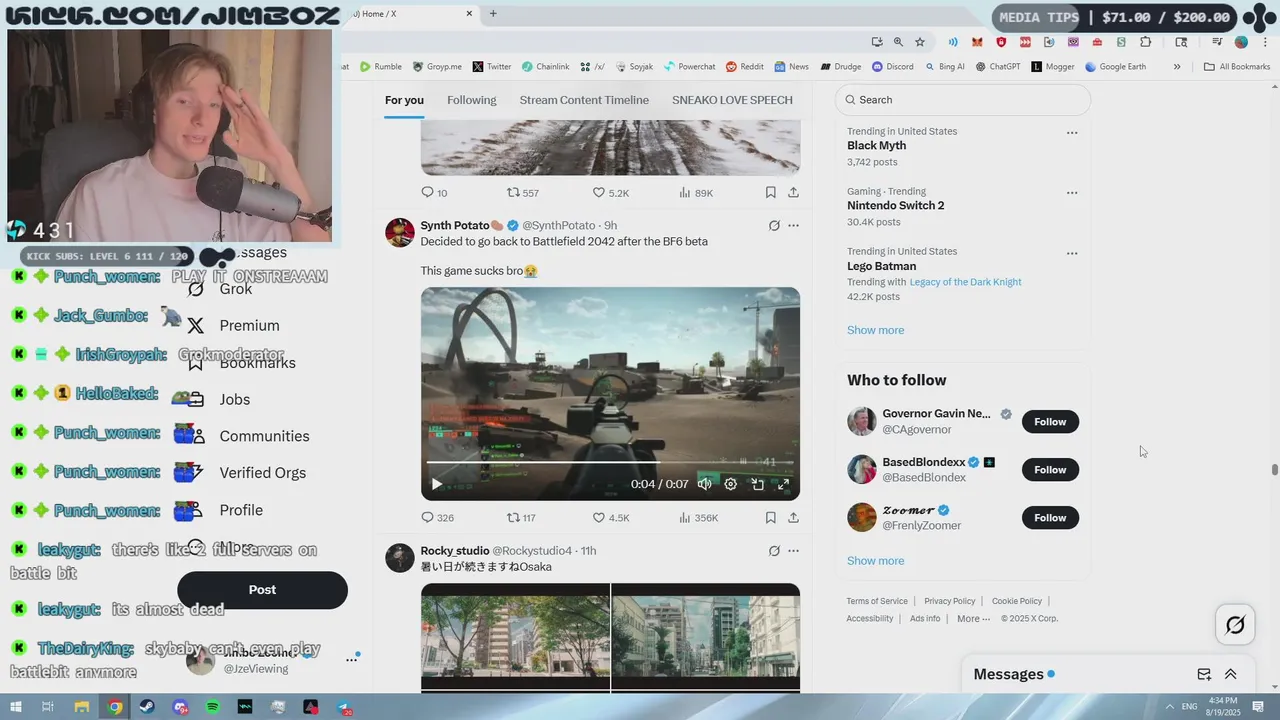
Task: Repost the top post with 557 reposts
Action: tap(522, 192)
